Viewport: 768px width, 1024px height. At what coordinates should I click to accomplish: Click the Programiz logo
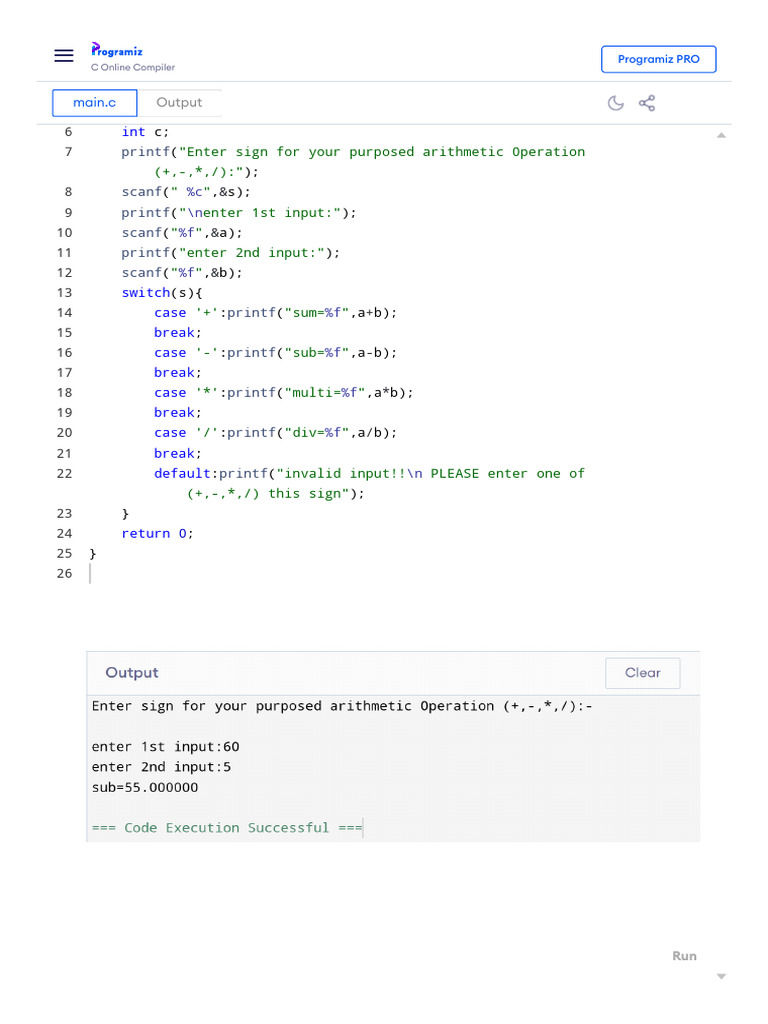click(x=117, y=50)
